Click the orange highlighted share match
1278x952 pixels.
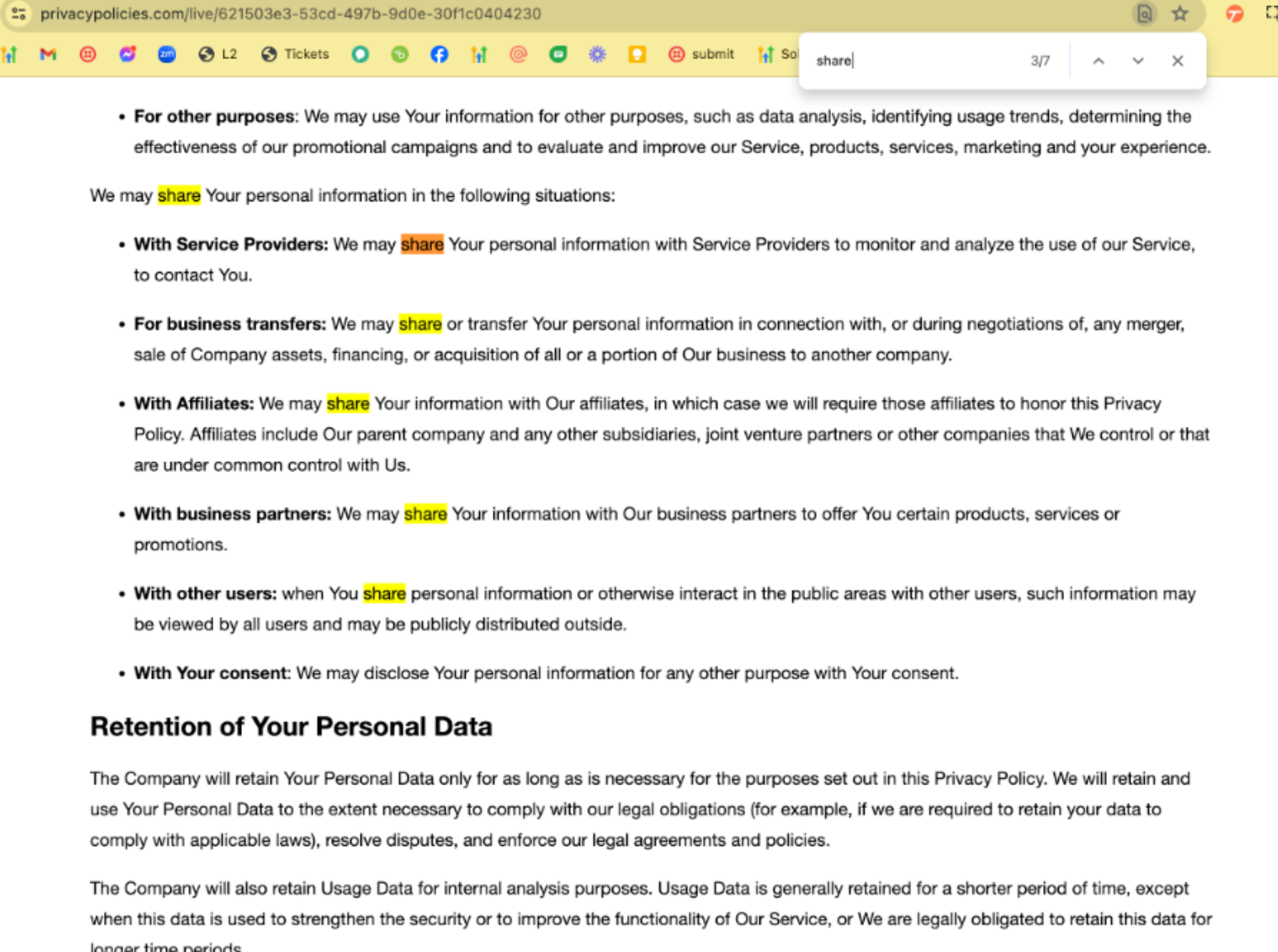(x=422, y=244)
